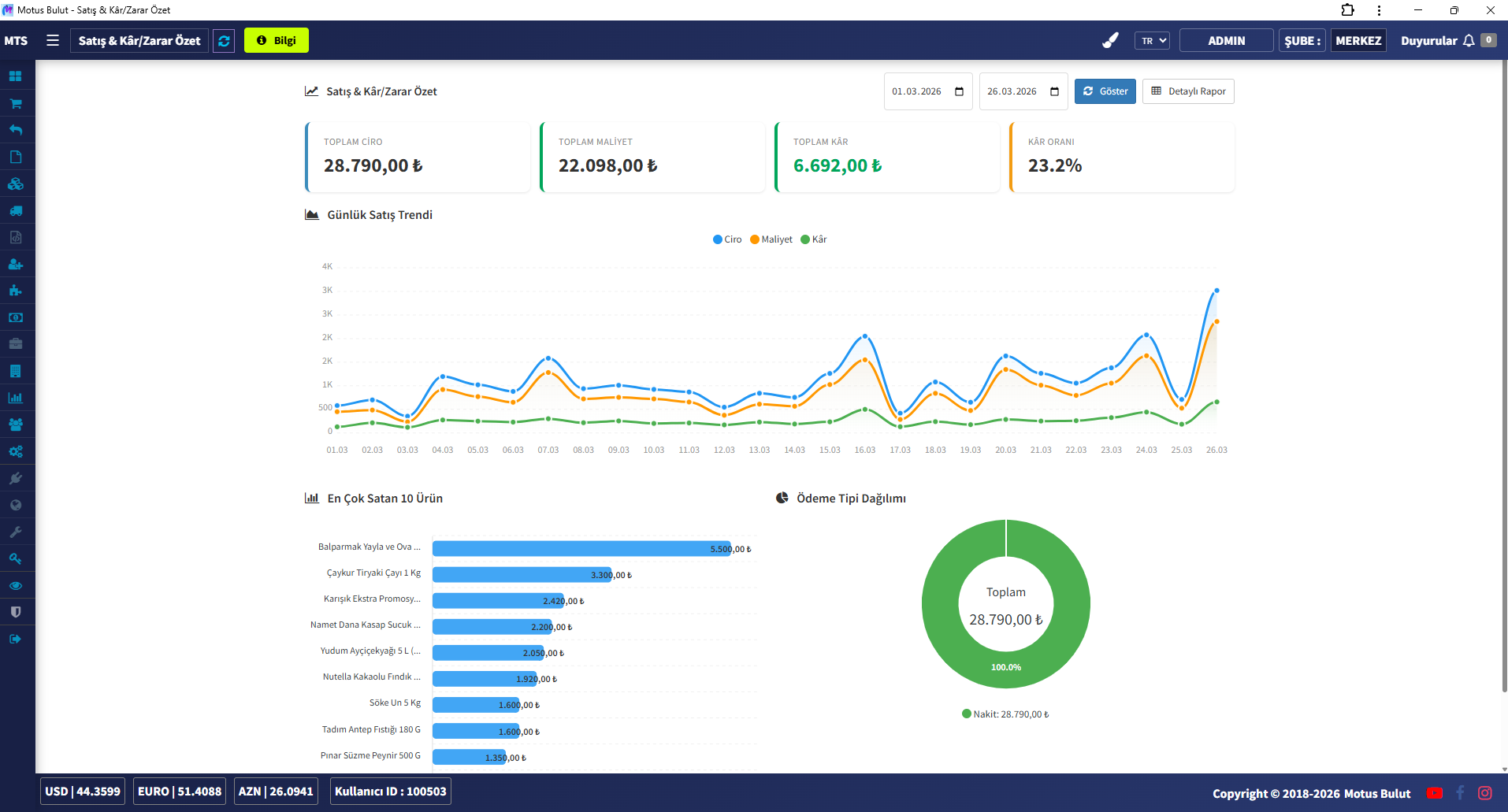1508x812 pixels.
Task: Click the sign-out icon at sidebar bottom
Action: pos(16,639)
